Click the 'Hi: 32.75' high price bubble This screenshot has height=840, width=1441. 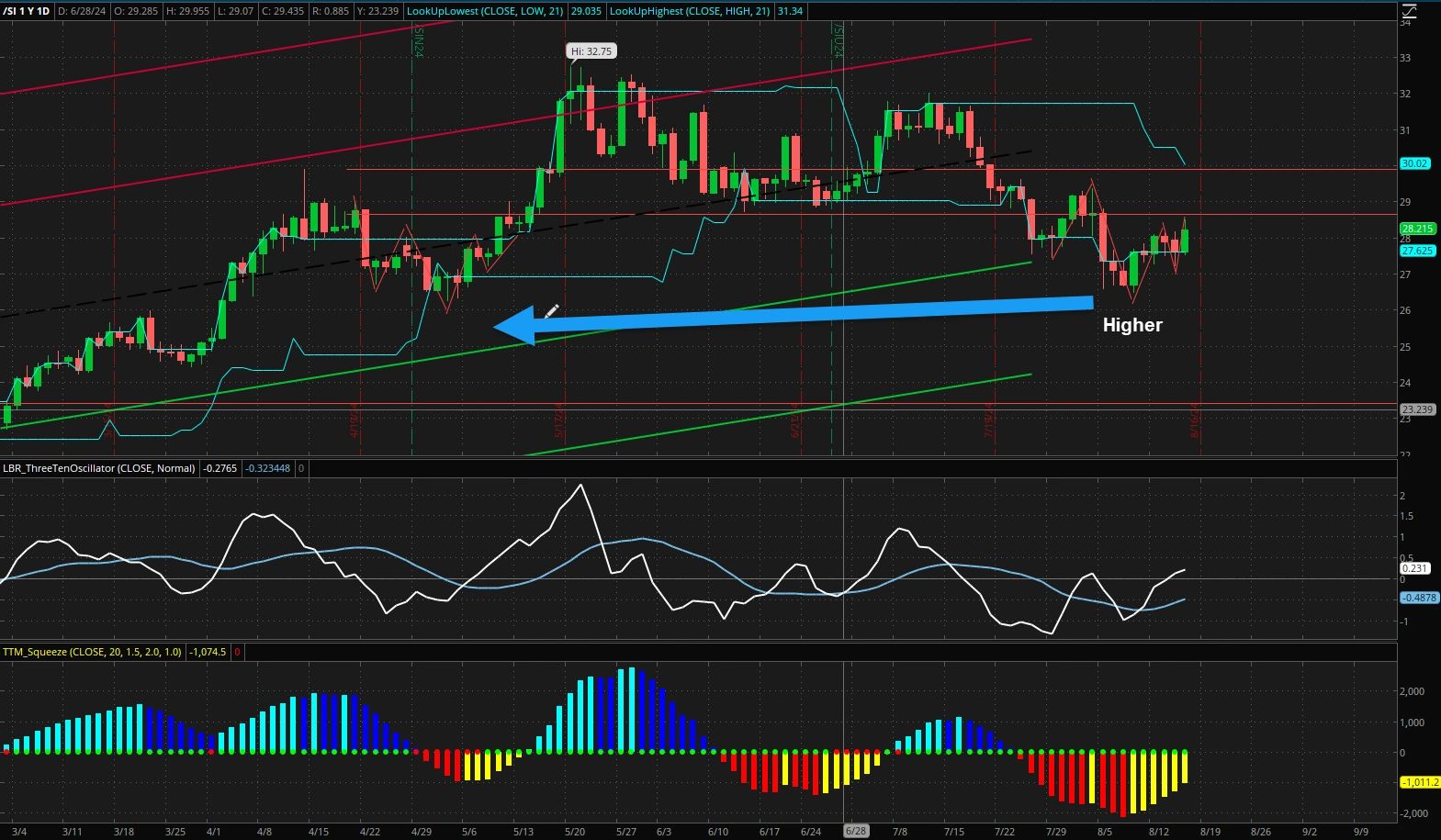[x=591, y=51]
